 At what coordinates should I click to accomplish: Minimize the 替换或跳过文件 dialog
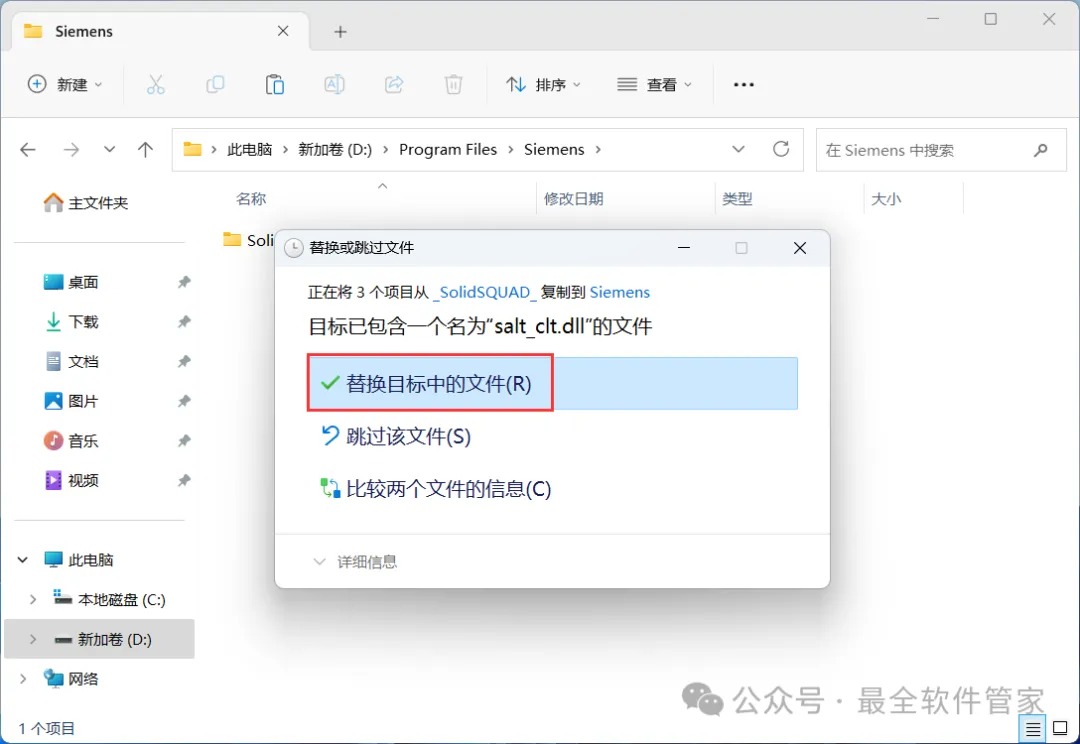point(684,248)
